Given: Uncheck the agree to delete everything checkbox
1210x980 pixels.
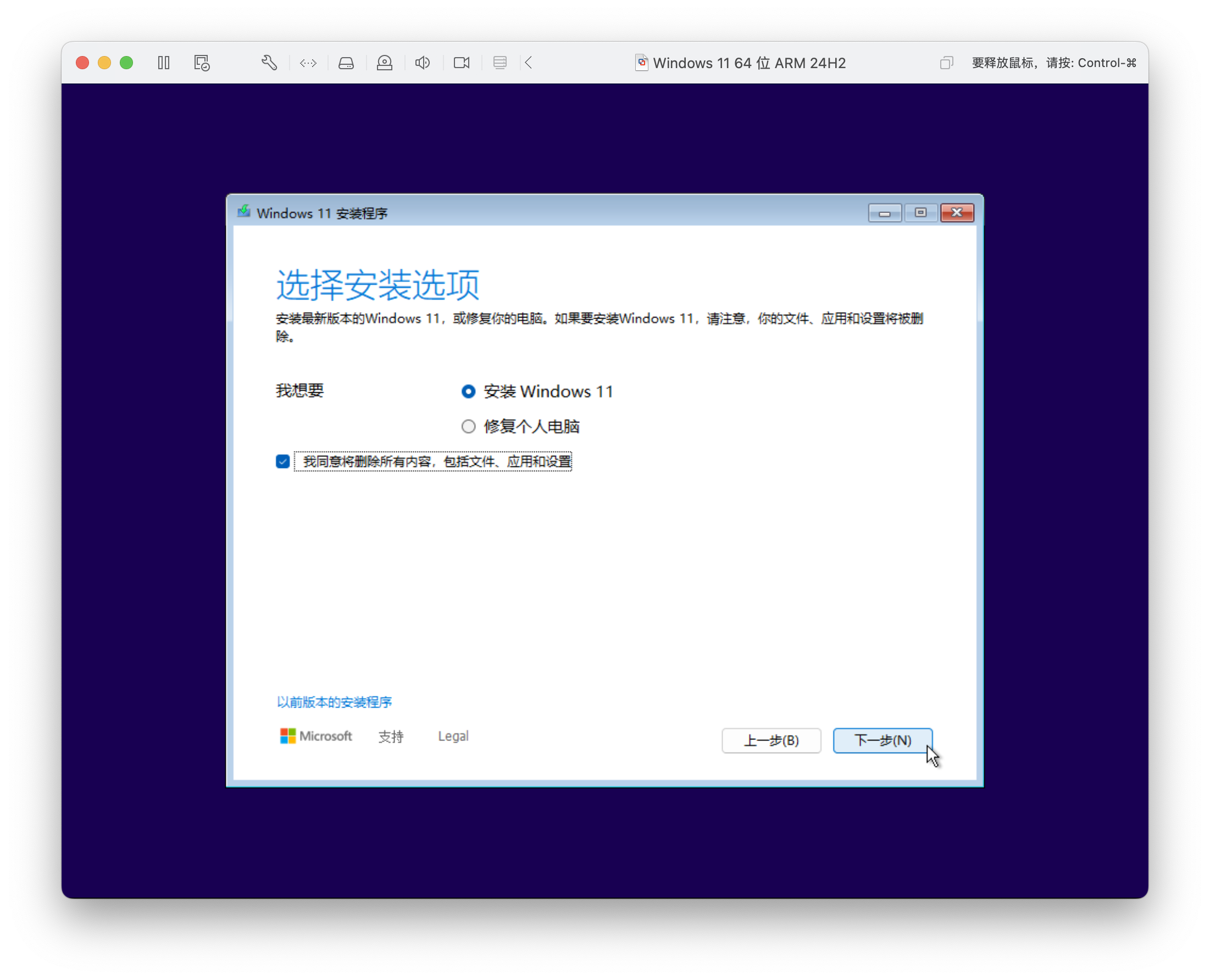Looking at the screenshot, I should point(283,461).
